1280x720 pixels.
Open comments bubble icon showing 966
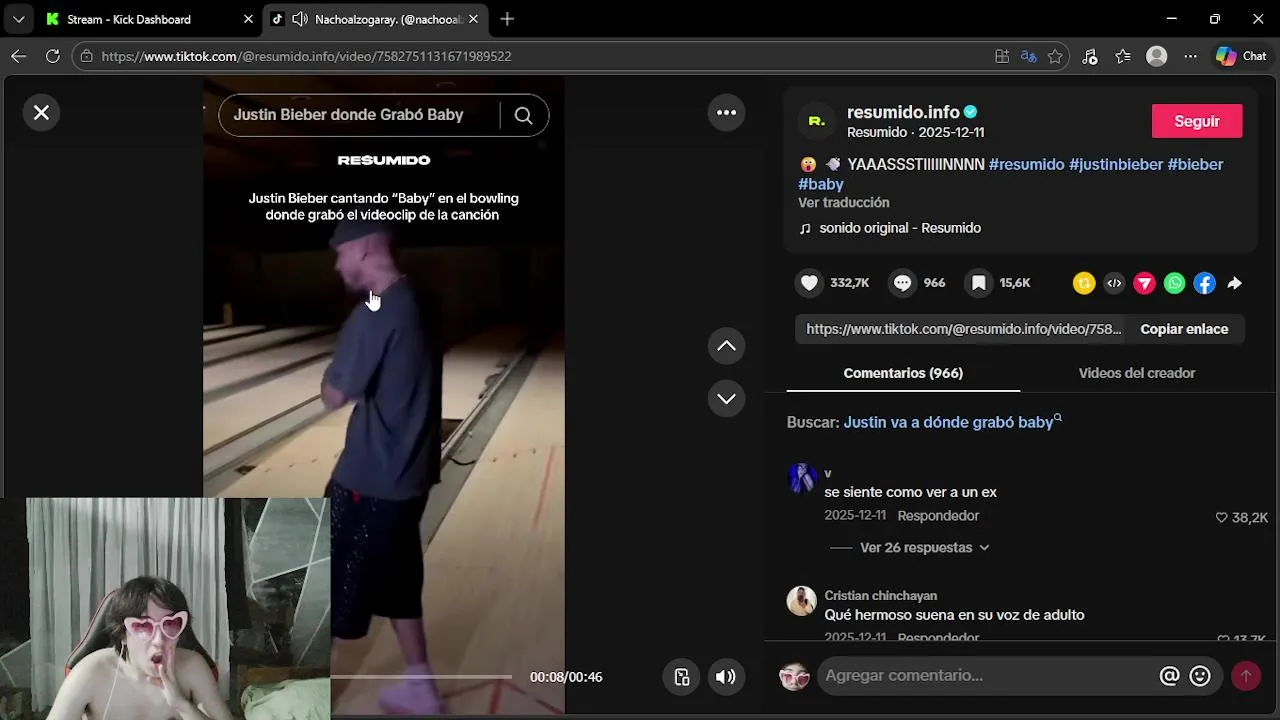click(x=902, y=283)
